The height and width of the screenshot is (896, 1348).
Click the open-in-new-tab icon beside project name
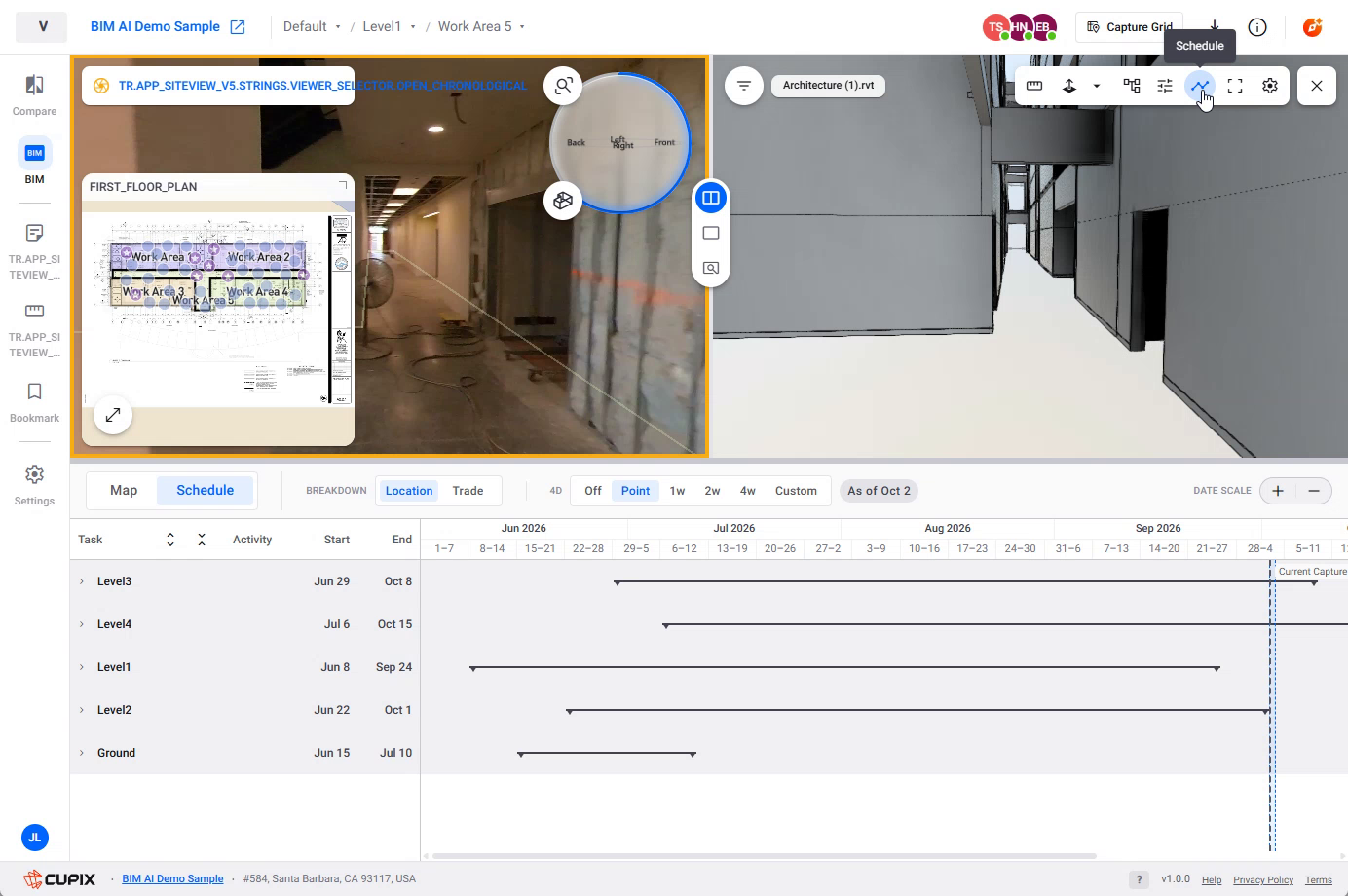(x=238, y=27)
